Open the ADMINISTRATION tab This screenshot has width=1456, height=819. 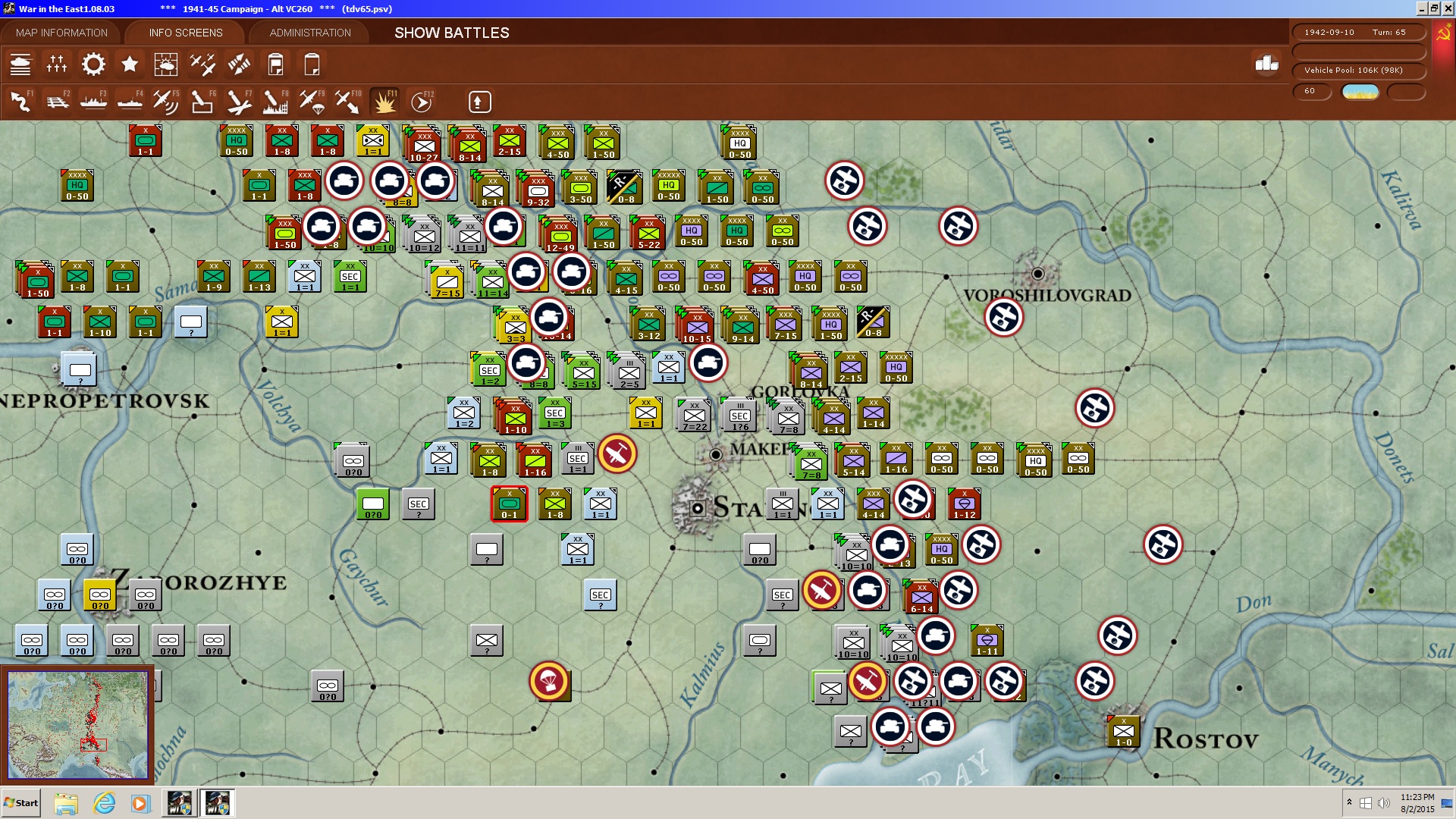[310, 33]
